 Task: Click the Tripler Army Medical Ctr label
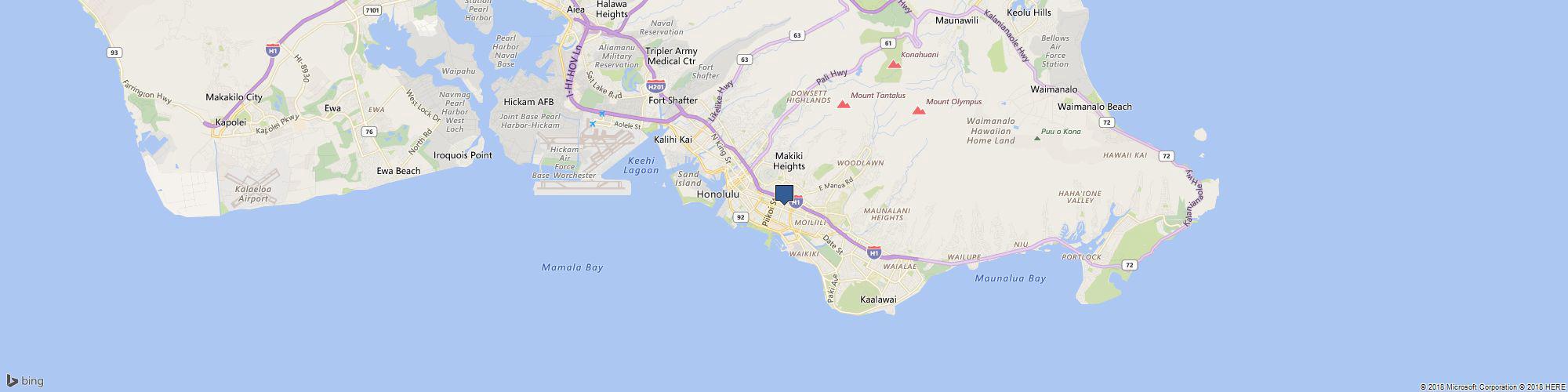click(671, 56)
